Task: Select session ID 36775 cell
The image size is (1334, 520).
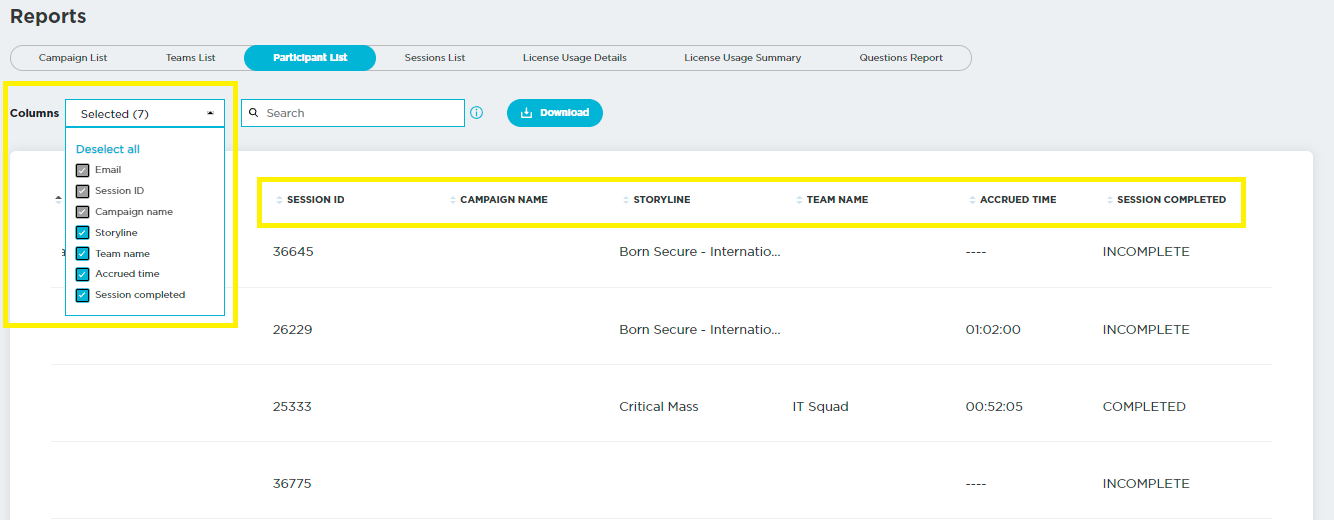Action: 292,484
